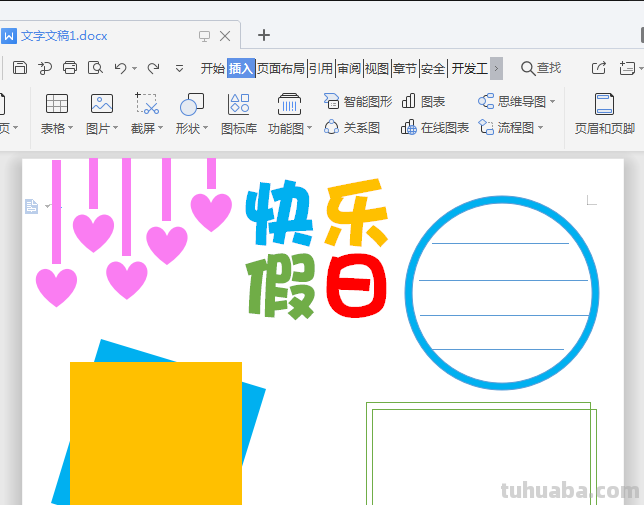644x505 pixels.
Task: Expand the 表格 dropdown arrow
Action: pyautogui.click(x=70, y=128)
